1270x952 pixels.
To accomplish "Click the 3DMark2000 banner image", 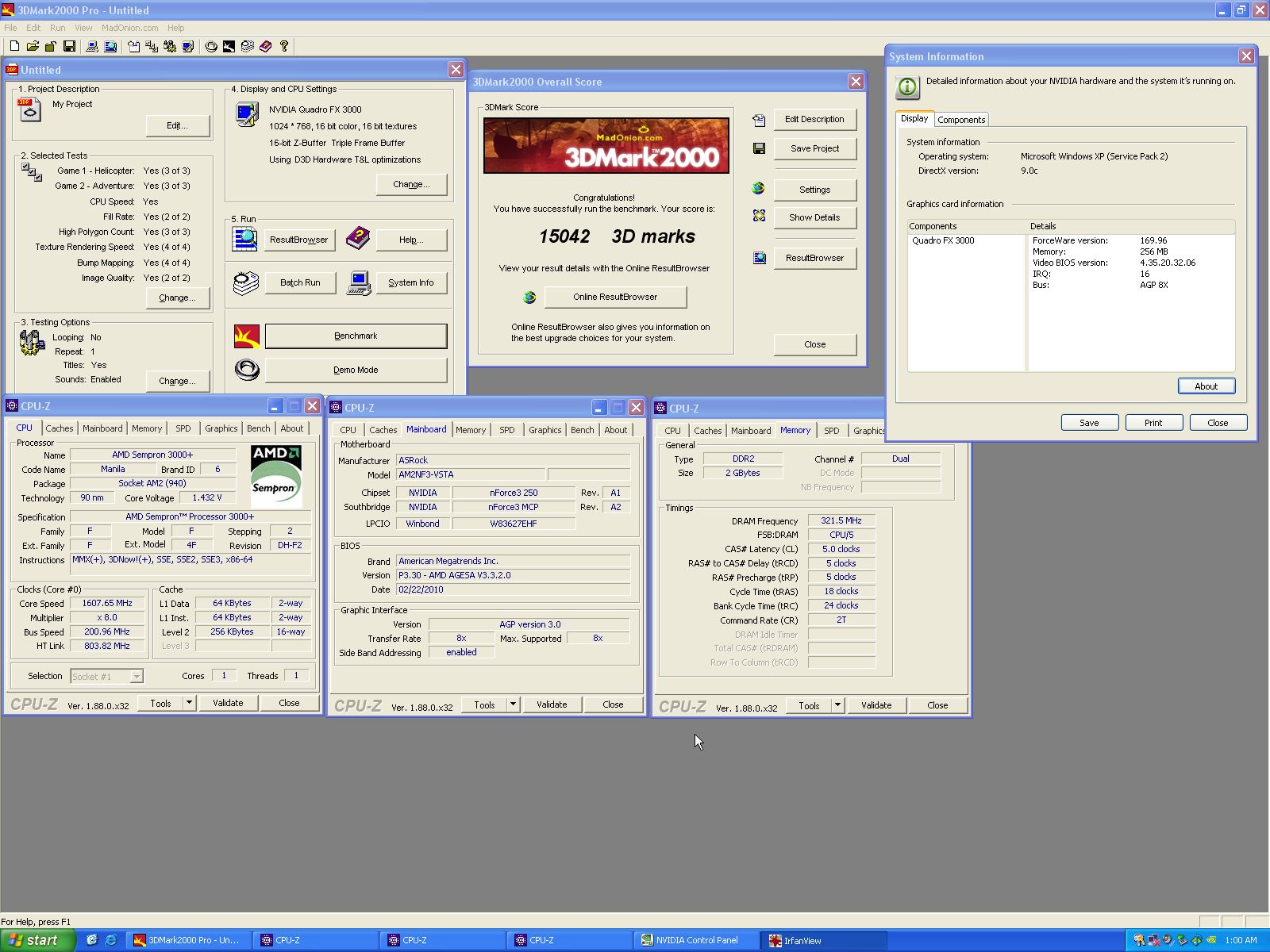I will 606,145.
